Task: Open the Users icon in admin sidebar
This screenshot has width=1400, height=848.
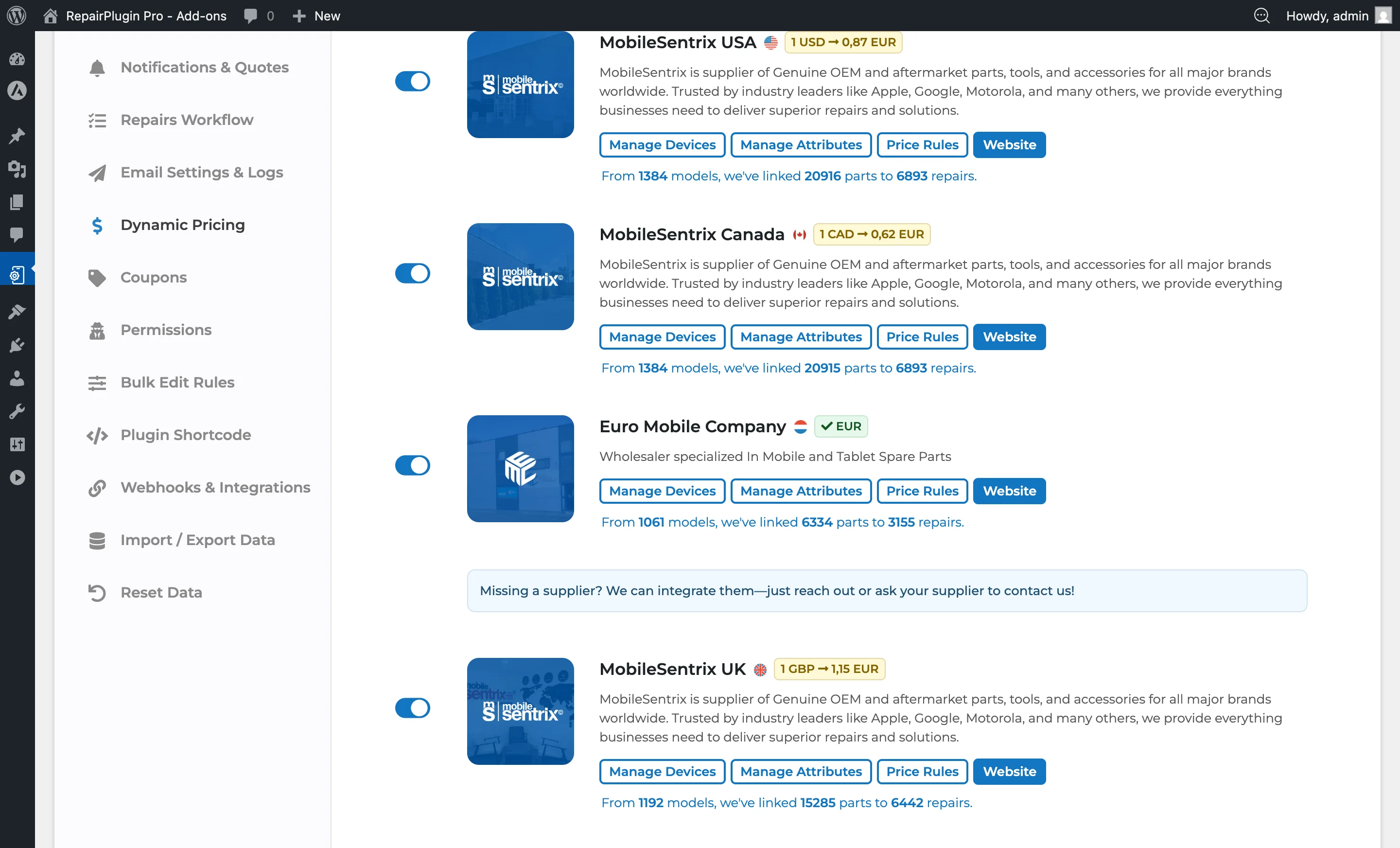Action: point(17,378)
